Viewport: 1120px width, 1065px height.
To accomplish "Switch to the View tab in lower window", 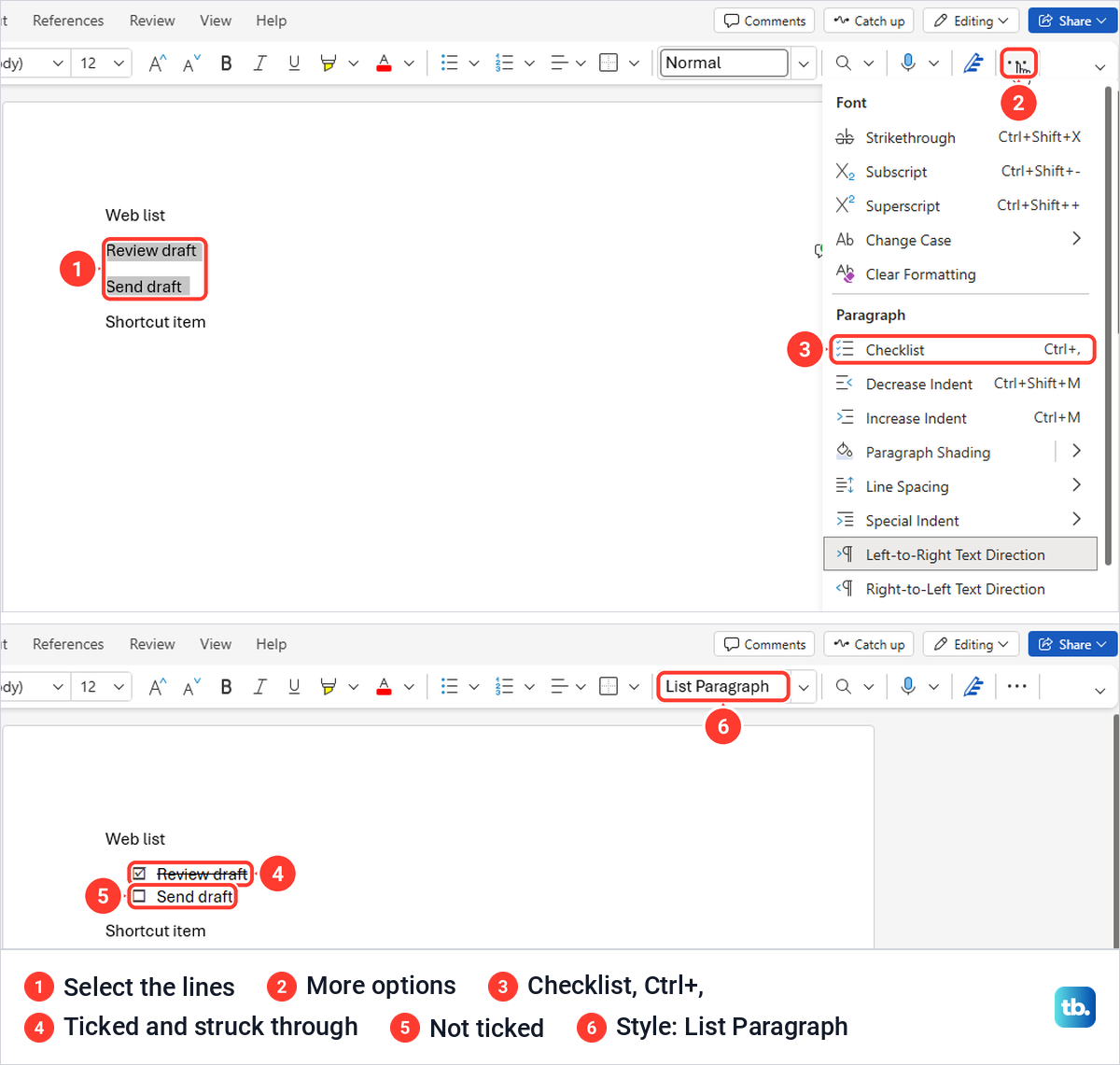I will [216, 644].
